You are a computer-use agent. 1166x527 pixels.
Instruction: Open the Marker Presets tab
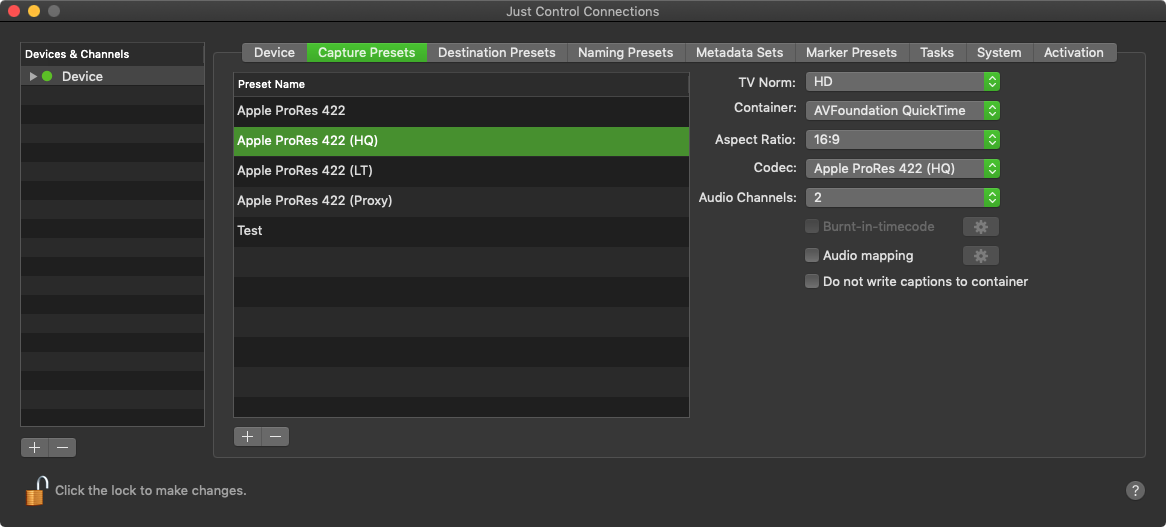(x=851, y=53)
